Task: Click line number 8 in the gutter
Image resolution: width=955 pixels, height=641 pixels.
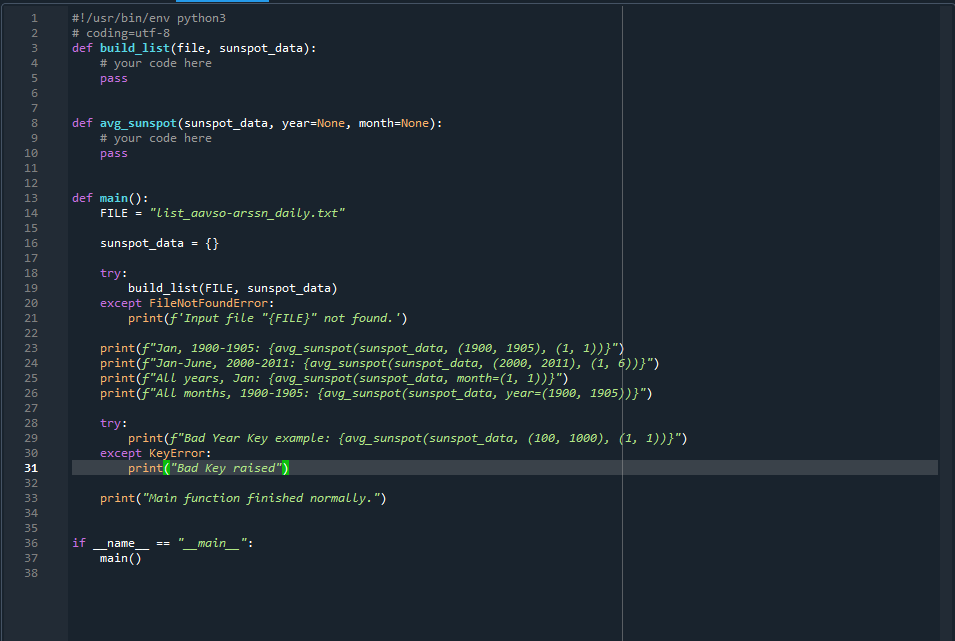Action: point(34,123)
